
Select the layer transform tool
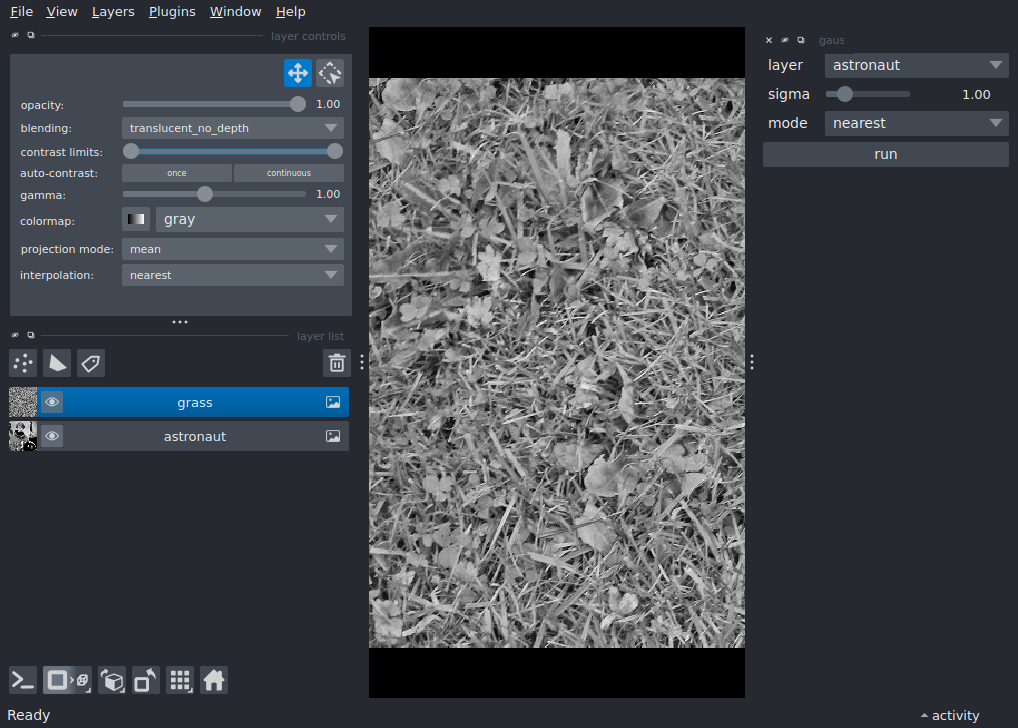pyautogui.click(x=329, y=72)
